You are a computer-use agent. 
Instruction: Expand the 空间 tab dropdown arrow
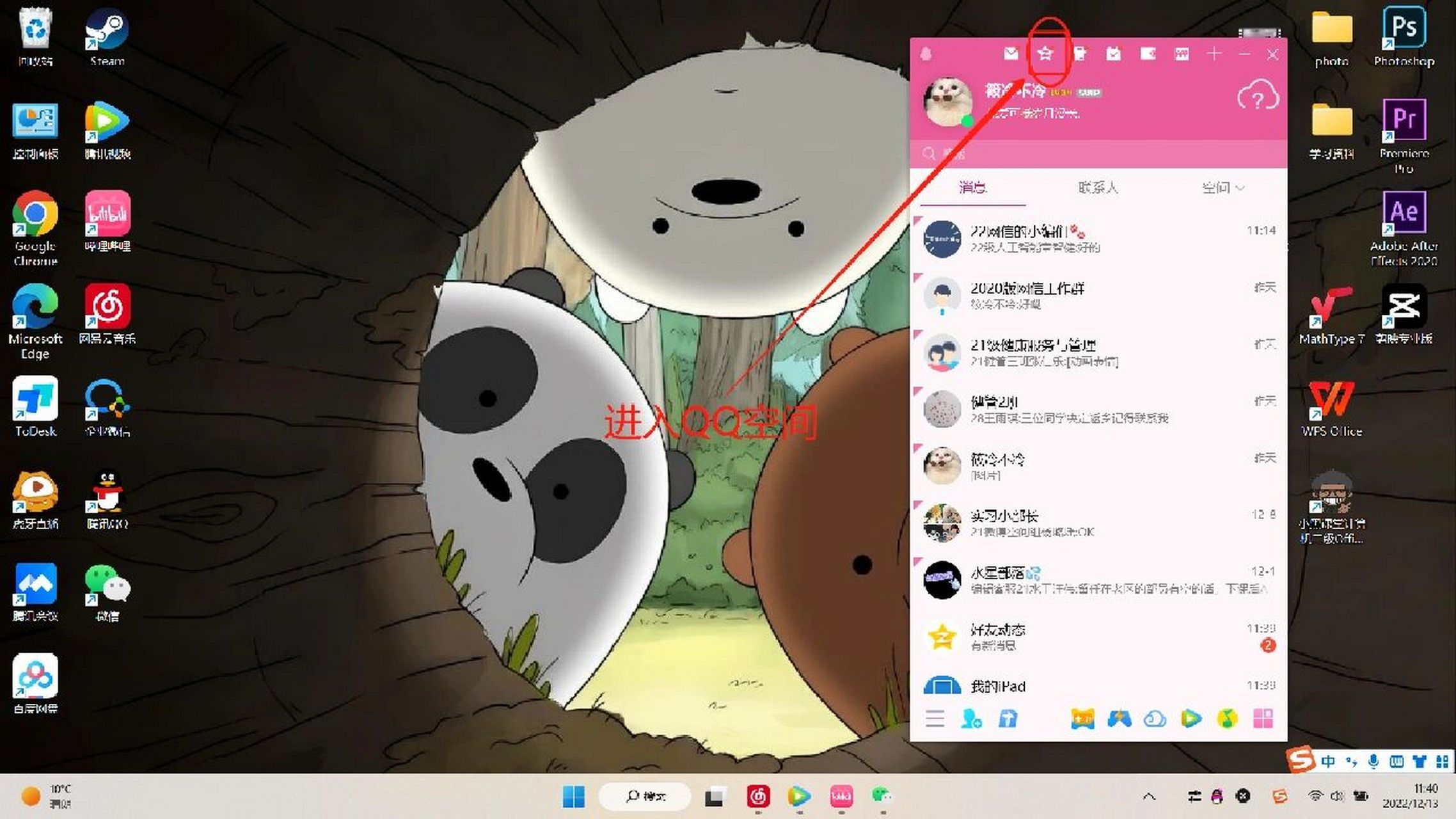coord(1240,188)
